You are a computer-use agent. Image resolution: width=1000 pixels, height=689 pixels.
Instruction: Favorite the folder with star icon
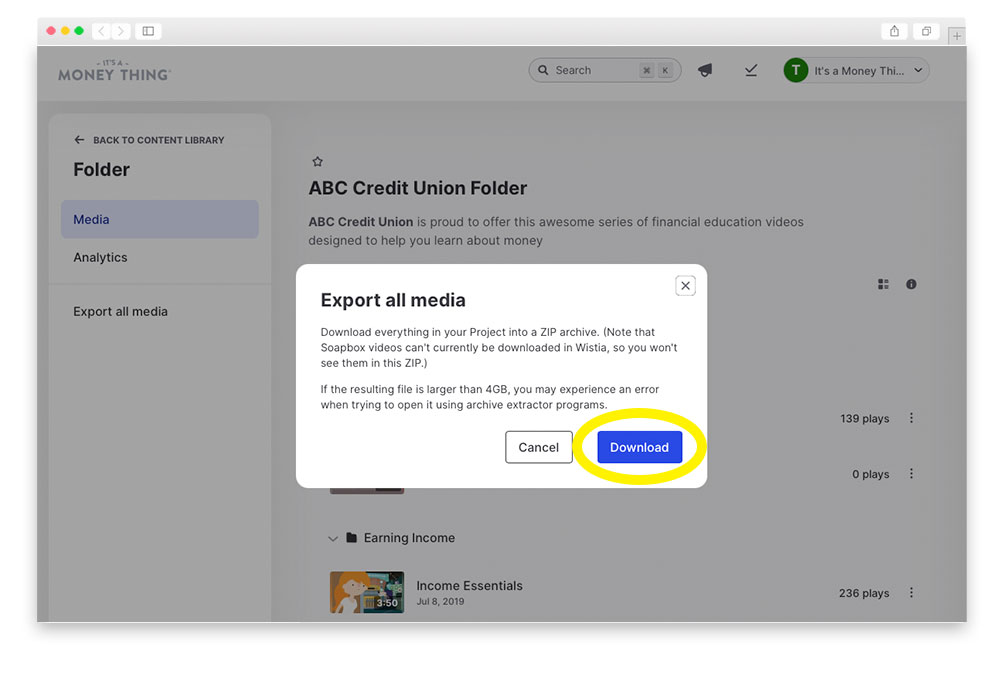pyautogui.click(x=318, y=161)
